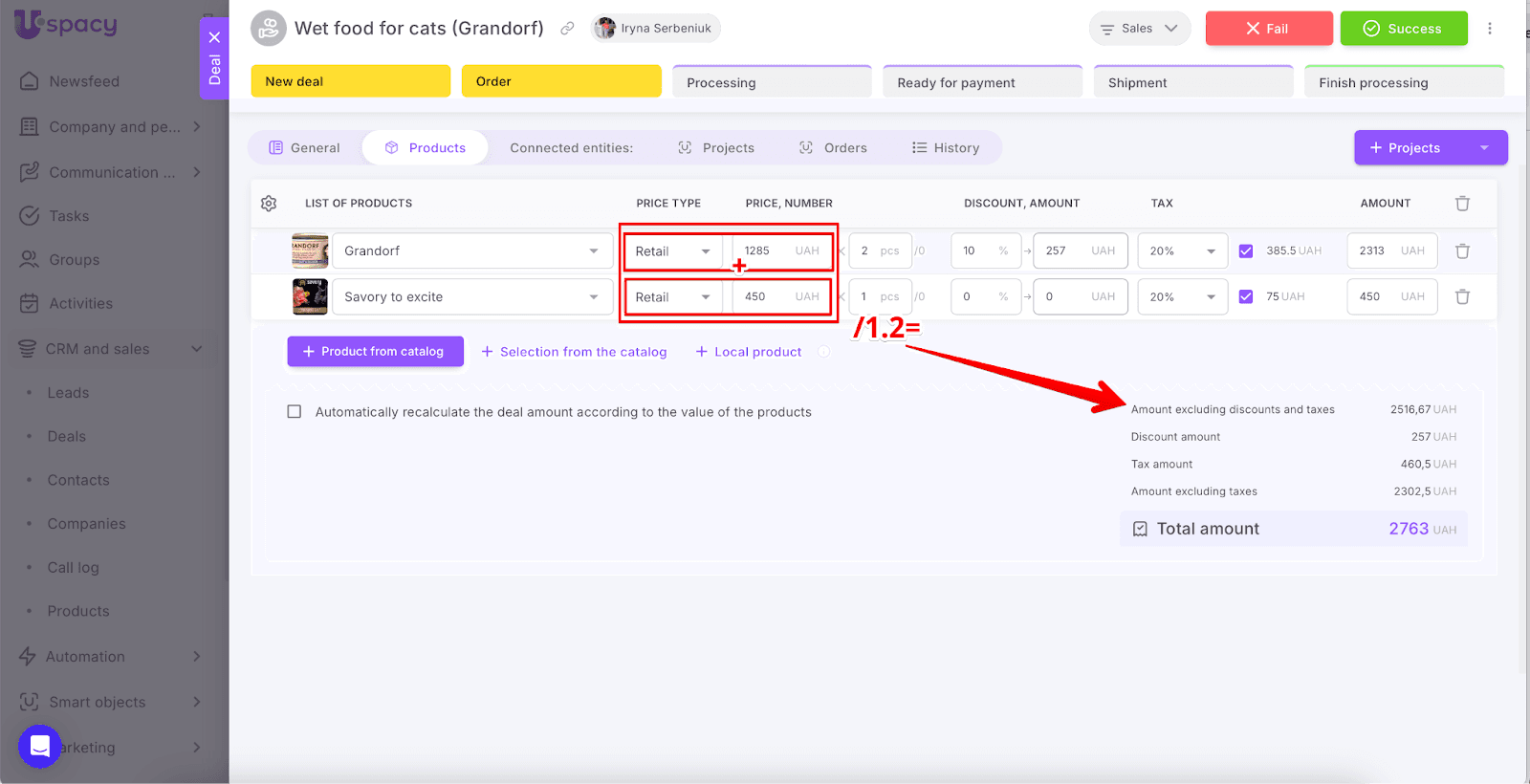Enable automatic deal amount recalculation

[x=295, y=412]
